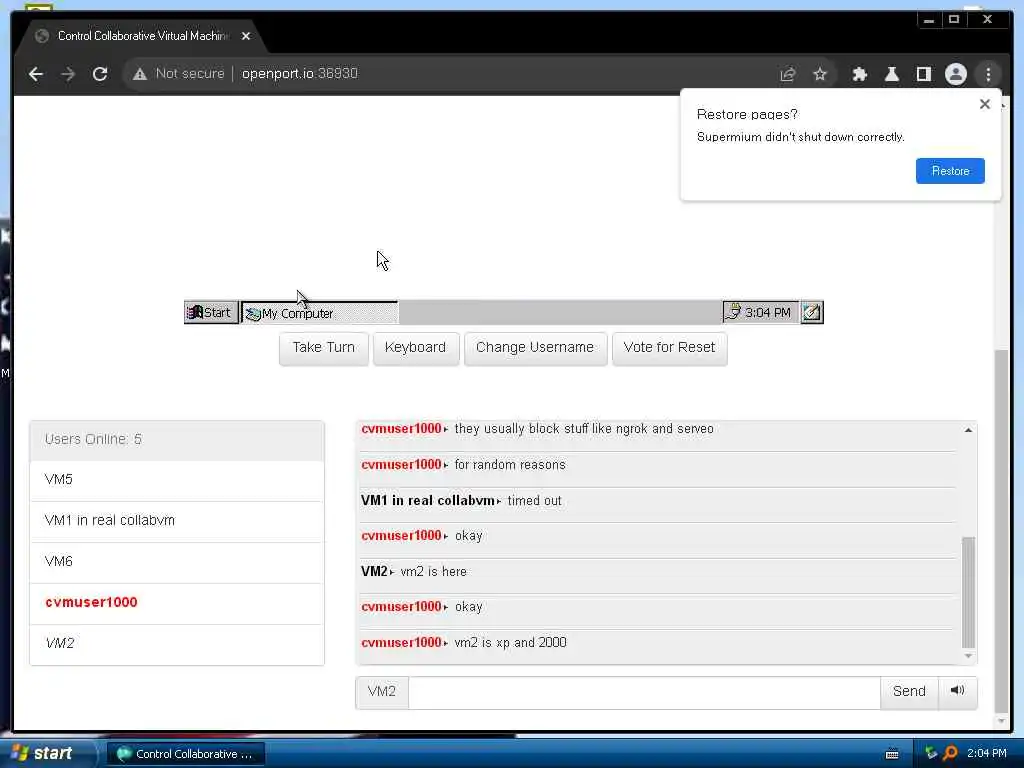Select Control Collaborative taskbar button

(x=185, y=754)
